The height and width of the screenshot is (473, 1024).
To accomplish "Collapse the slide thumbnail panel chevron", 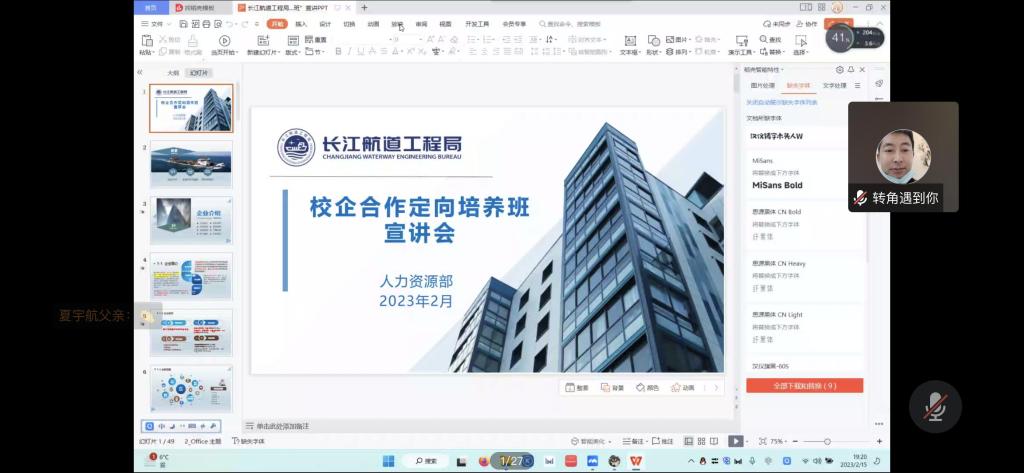I will [139, 73].
